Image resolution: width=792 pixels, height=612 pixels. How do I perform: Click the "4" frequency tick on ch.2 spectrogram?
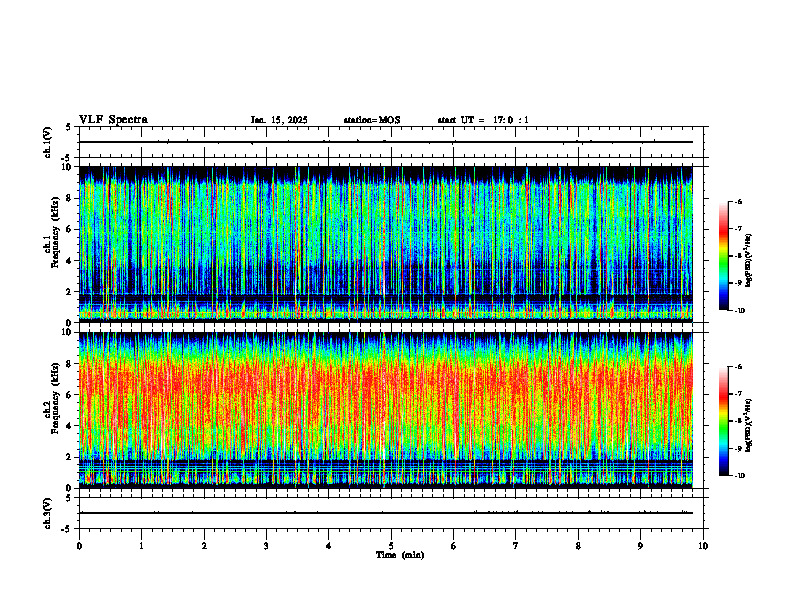[x=70, y=426]
